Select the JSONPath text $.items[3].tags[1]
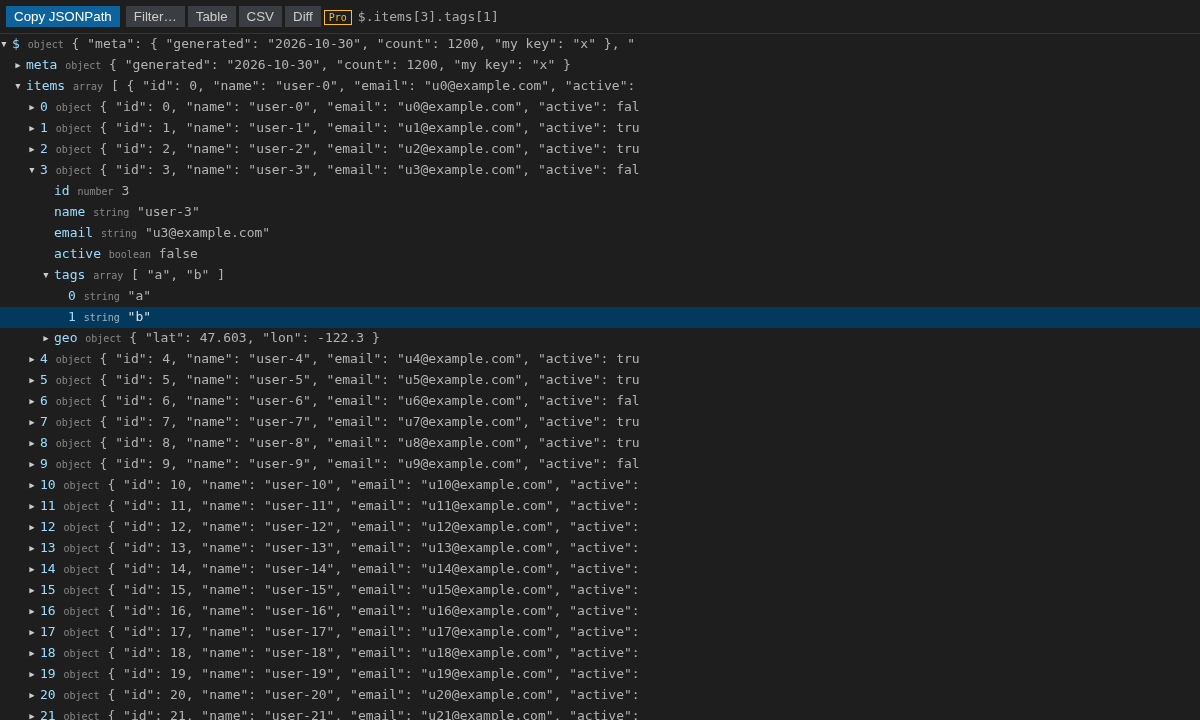The height and width of the screenshot is (720, 1200). coord(428,16)
